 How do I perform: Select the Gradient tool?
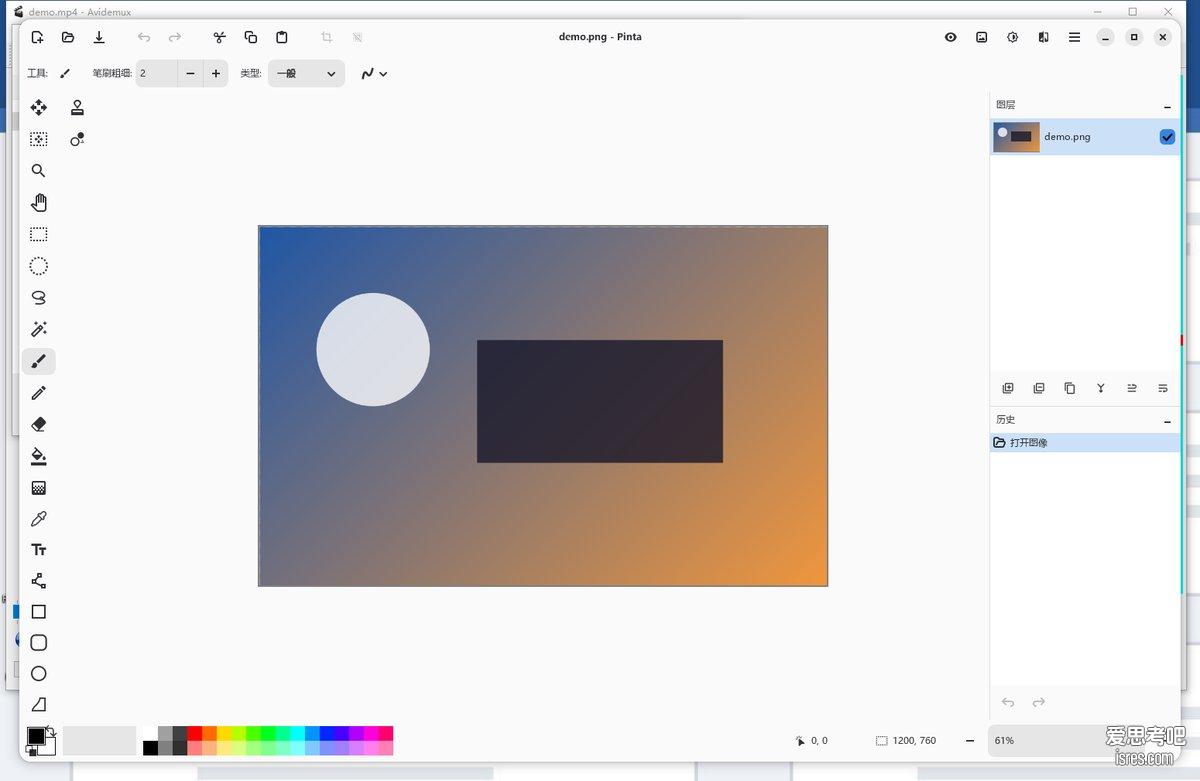point(39,488)
